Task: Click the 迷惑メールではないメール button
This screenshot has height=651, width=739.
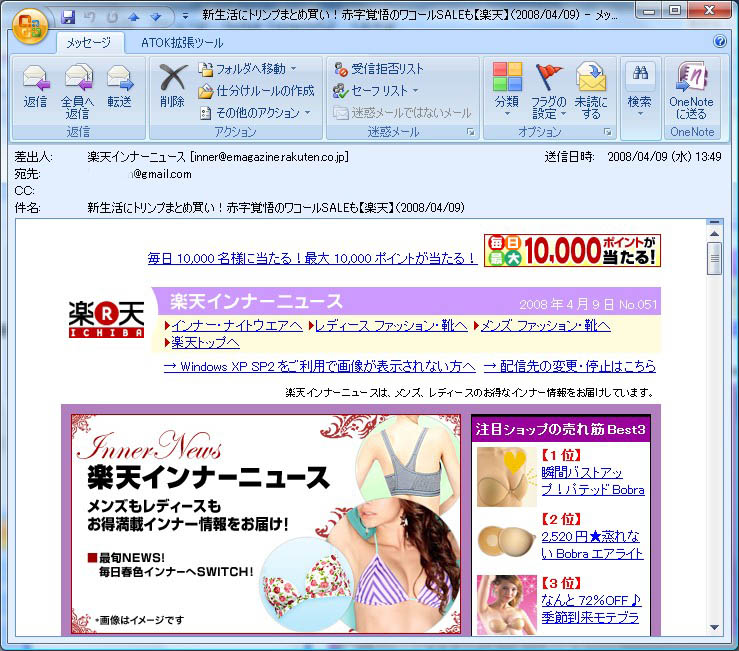Action: 402,113
